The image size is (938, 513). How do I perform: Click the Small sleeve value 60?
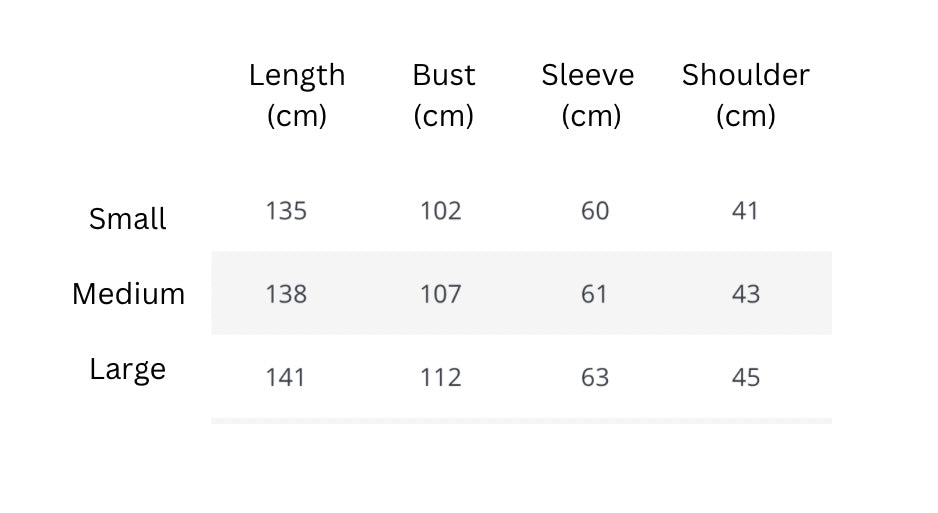(594, 211)
